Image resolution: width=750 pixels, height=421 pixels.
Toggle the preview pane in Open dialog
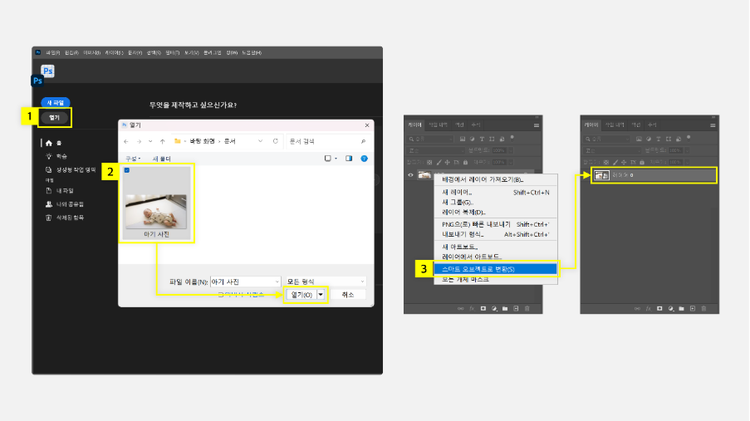coord(349,158)
